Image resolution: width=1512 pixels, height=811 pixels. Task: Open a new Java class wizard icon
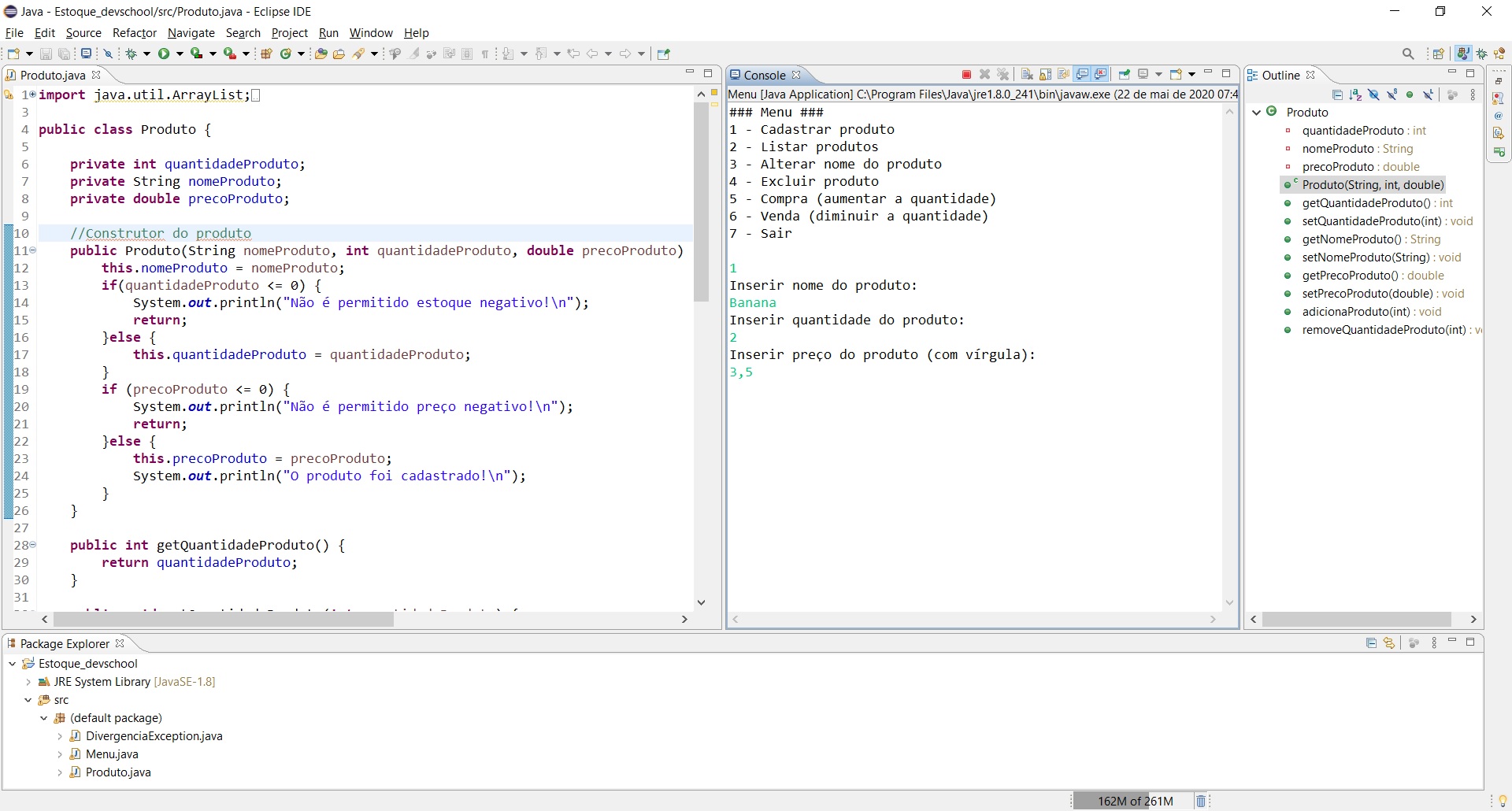(286, 53)
